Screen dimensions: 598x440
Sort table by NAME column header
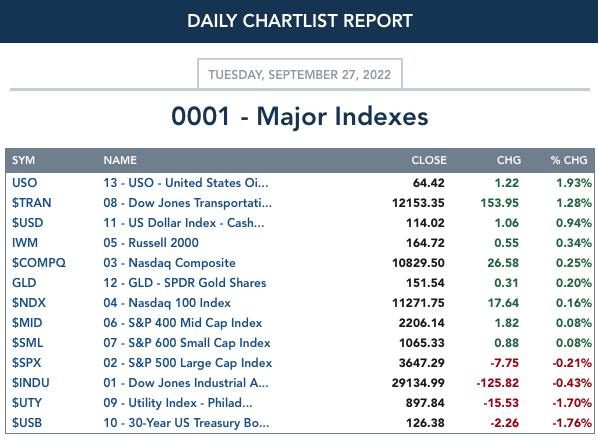pos(120,160)
